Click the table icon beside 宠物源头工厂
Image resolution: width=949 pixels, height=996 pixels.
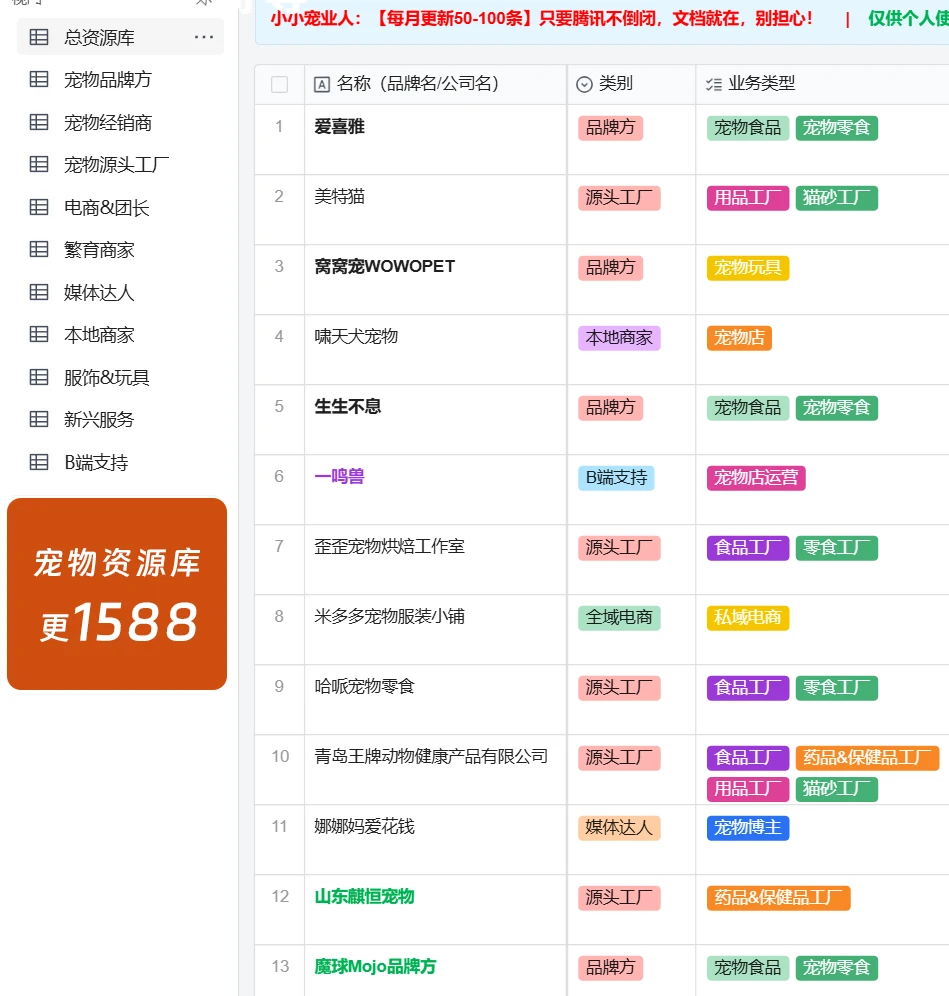pos(39,165)
